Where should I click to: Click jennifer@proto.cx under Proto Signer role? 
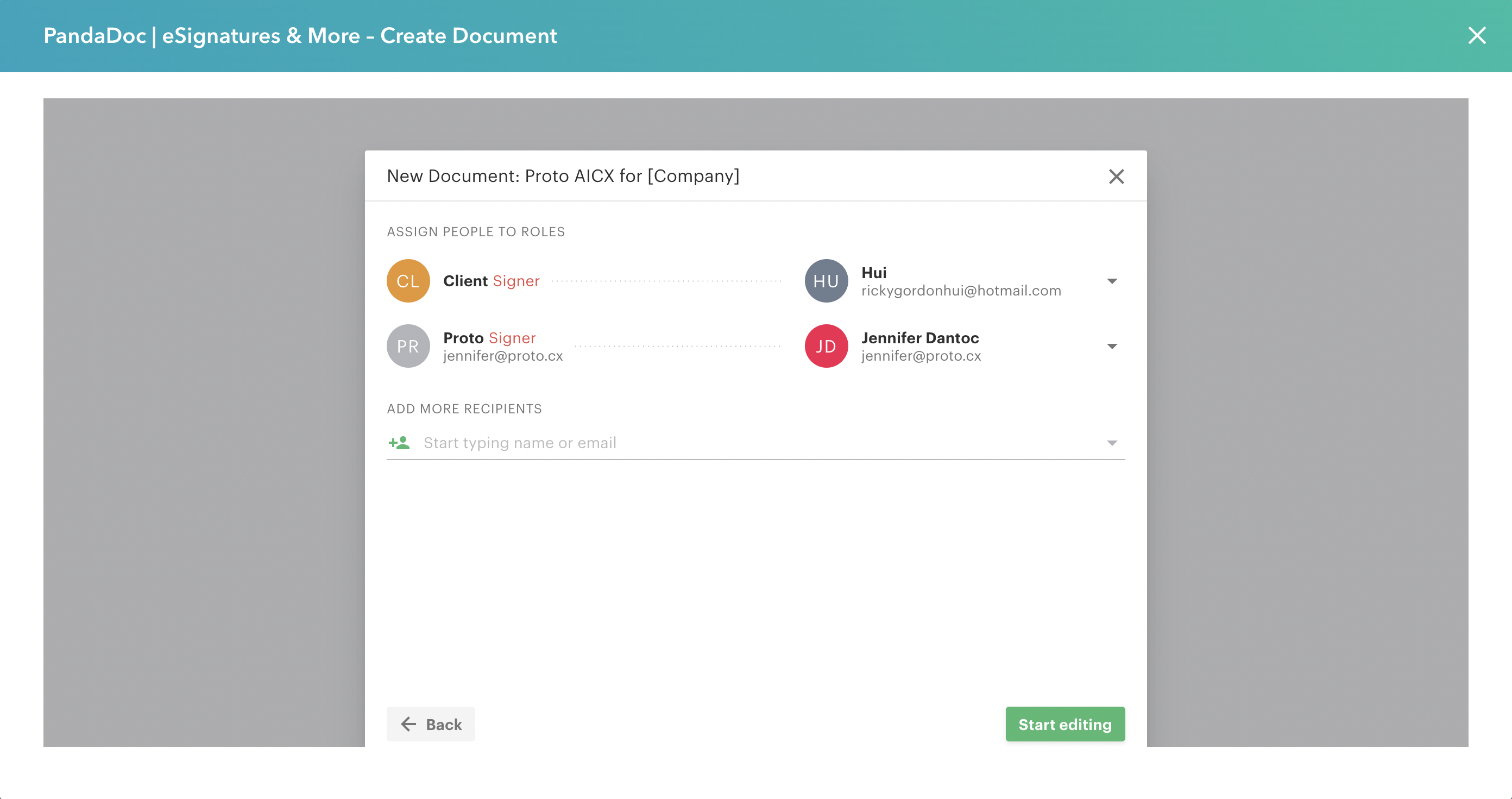(x=503, y=356)
